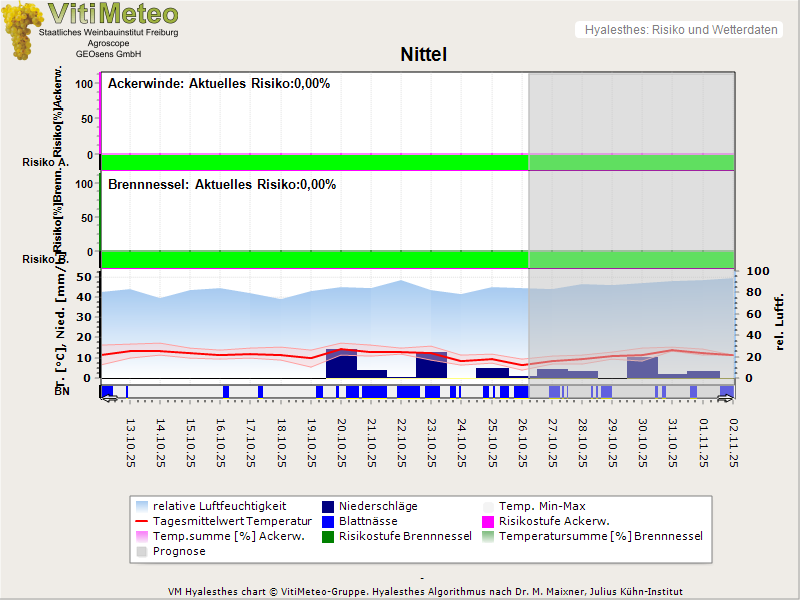
Task: Click the red Tagesmittelwert Temperatur legend line
Action: [x=142, y=521]
